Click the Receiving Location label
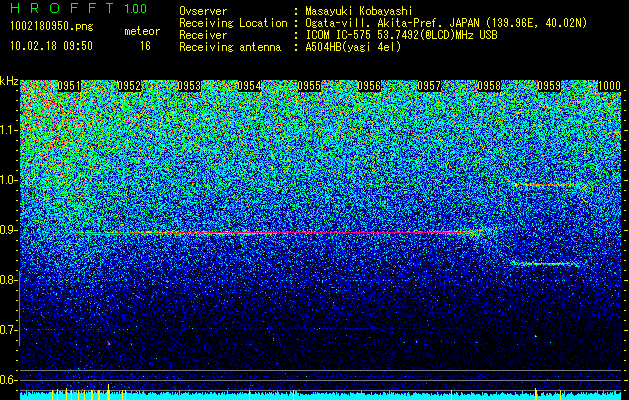Screen dimensions: 629x400 coord(233,23)
